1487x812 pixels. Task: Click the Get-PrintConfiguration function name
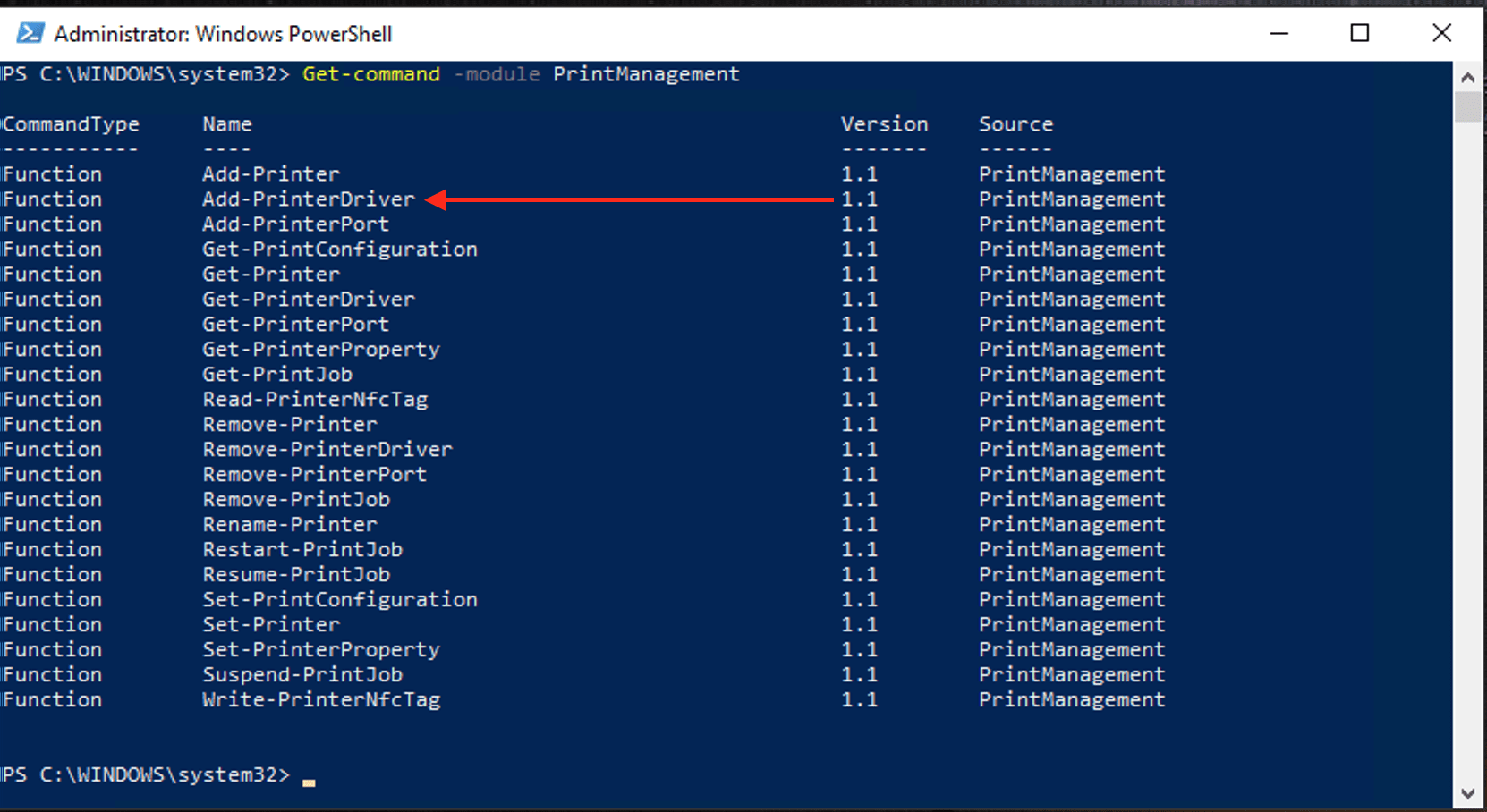340,250
